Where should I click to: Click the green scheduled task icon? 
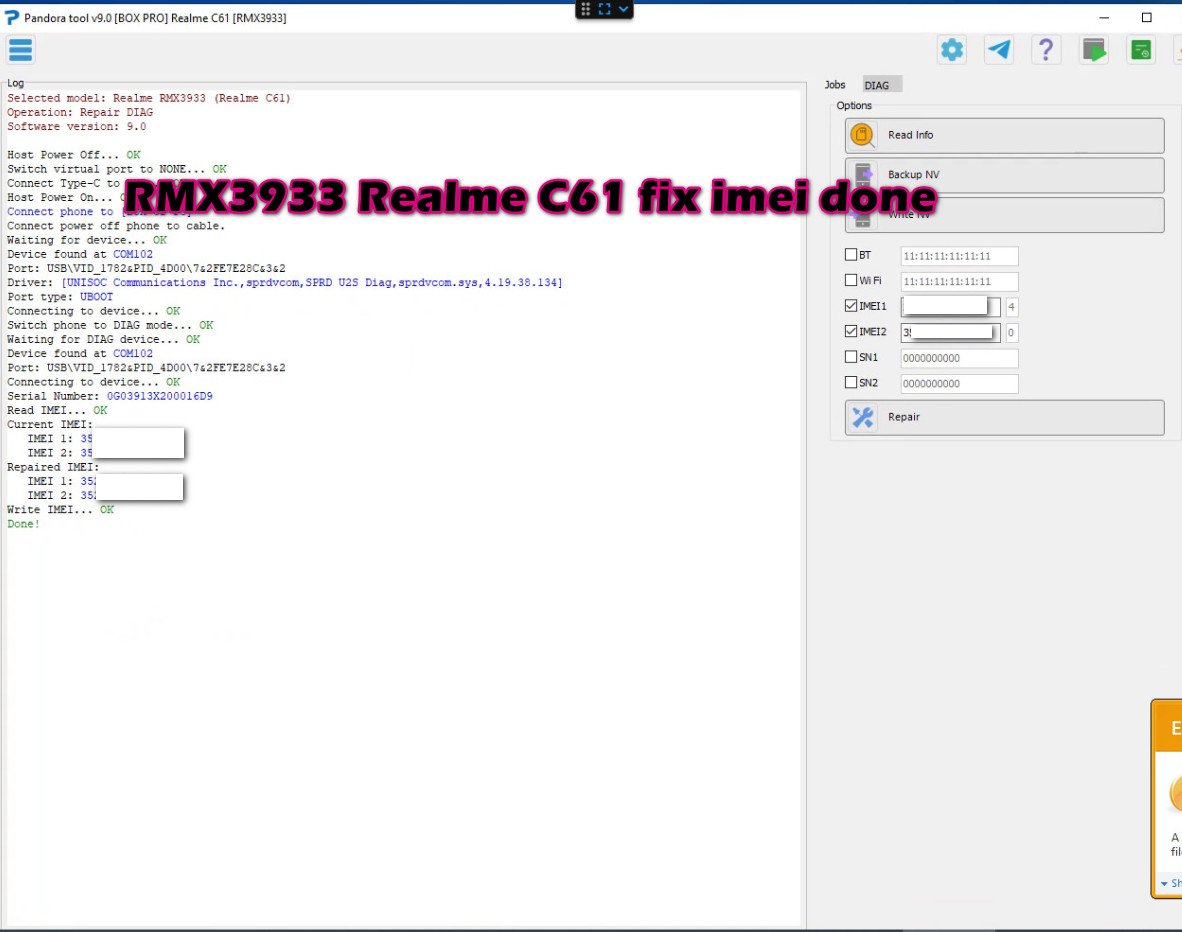click(1140, 50)
